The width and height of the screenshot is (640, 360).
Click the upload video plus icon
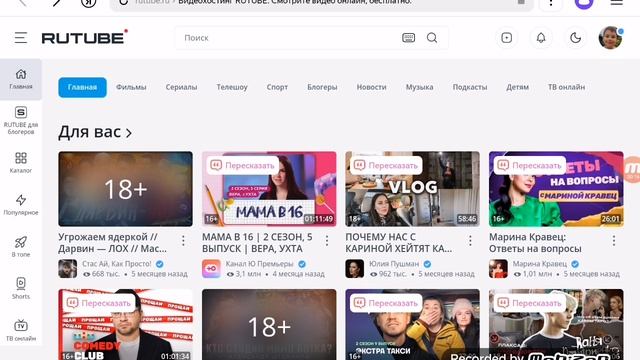pyautogui.click(x=507, y=38)
